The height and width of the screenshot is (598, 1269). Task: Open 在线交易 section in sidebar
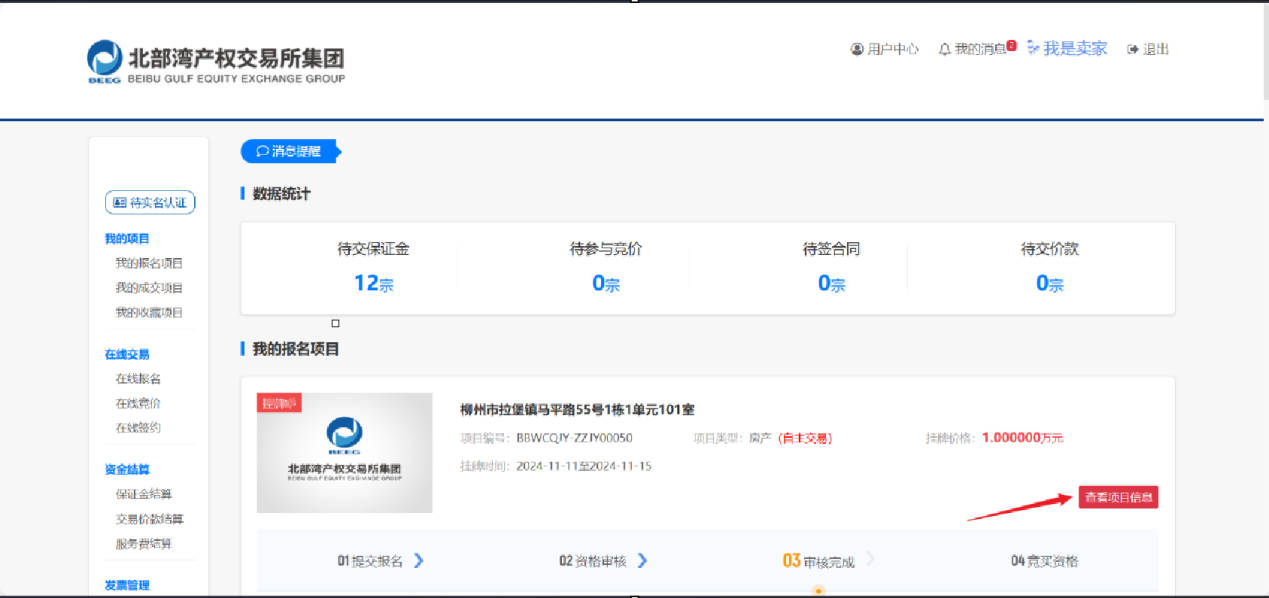(127, 355)
